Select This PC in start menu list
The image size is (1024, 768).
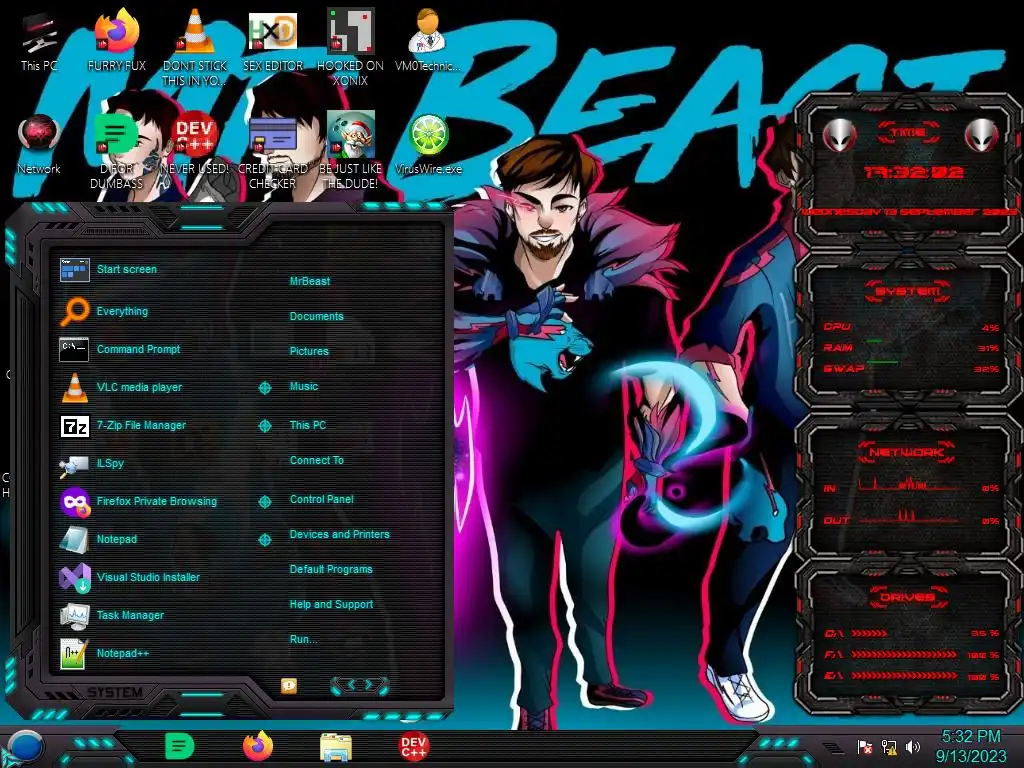click(308, 425)
